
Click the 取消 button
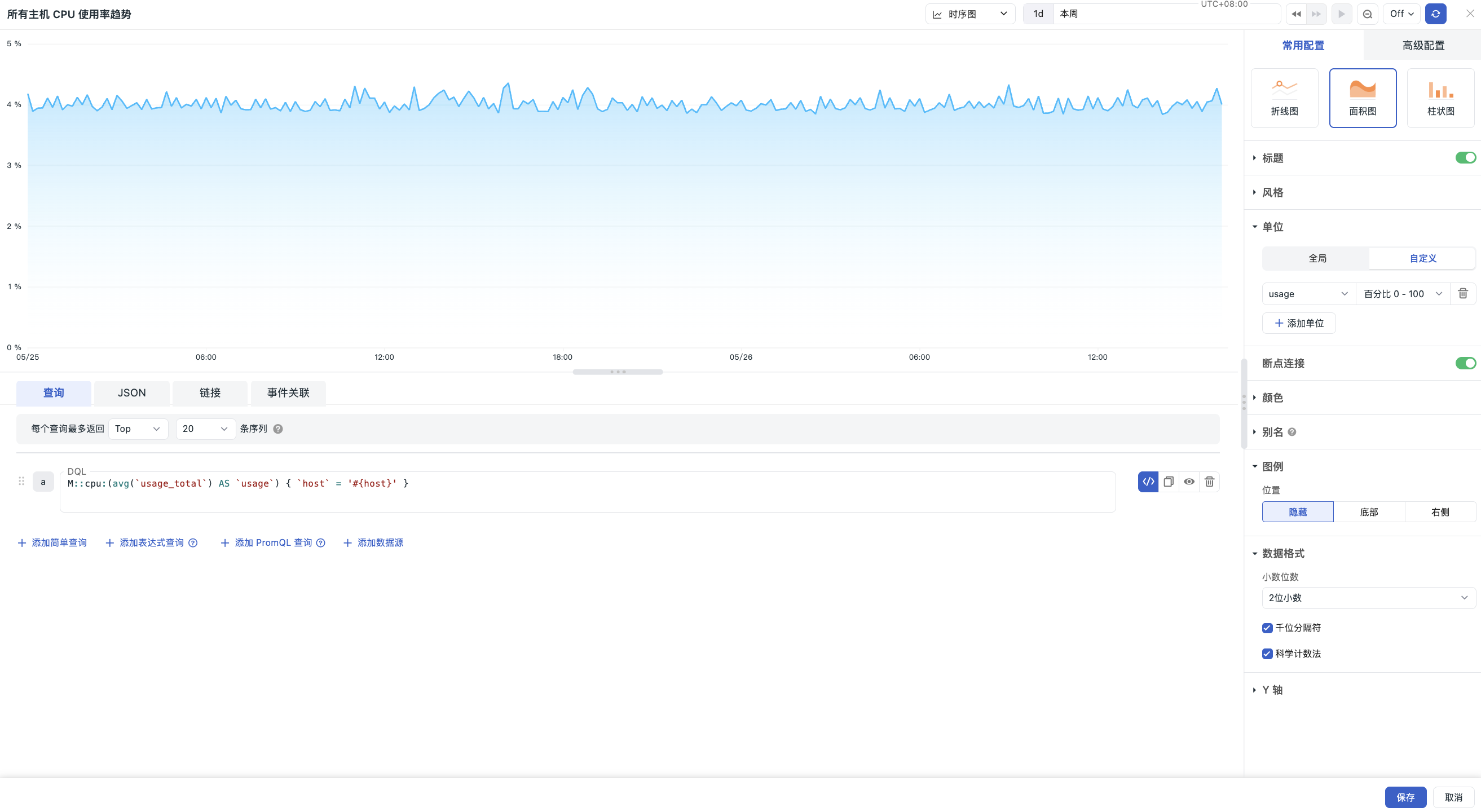coord(1453,797)
